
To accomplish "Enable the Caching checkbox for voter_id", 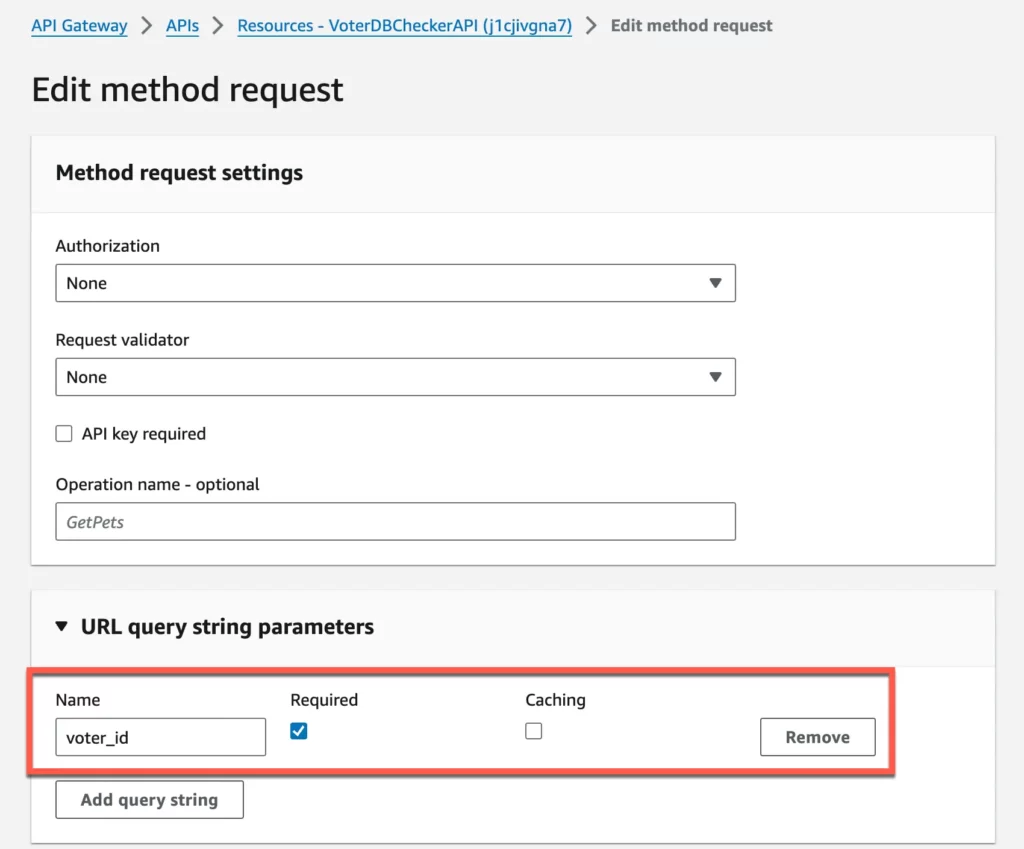I will 534,731.
